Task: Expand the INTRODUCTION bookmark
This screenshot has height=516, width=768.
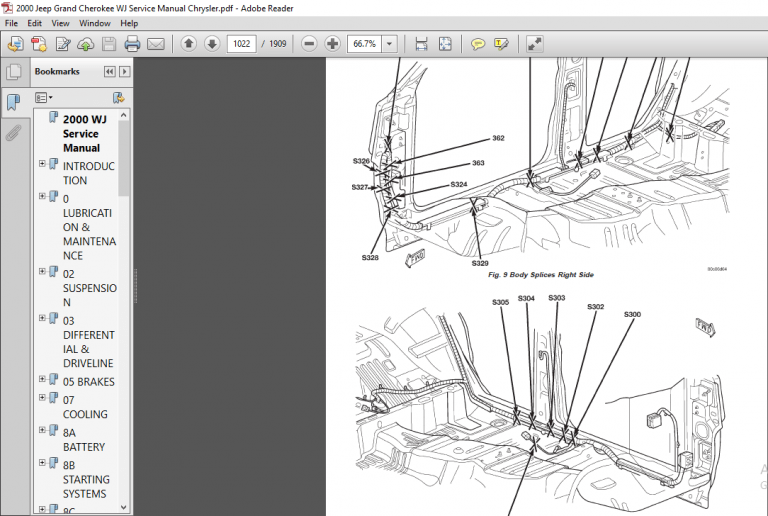Action: click(43, 164)
